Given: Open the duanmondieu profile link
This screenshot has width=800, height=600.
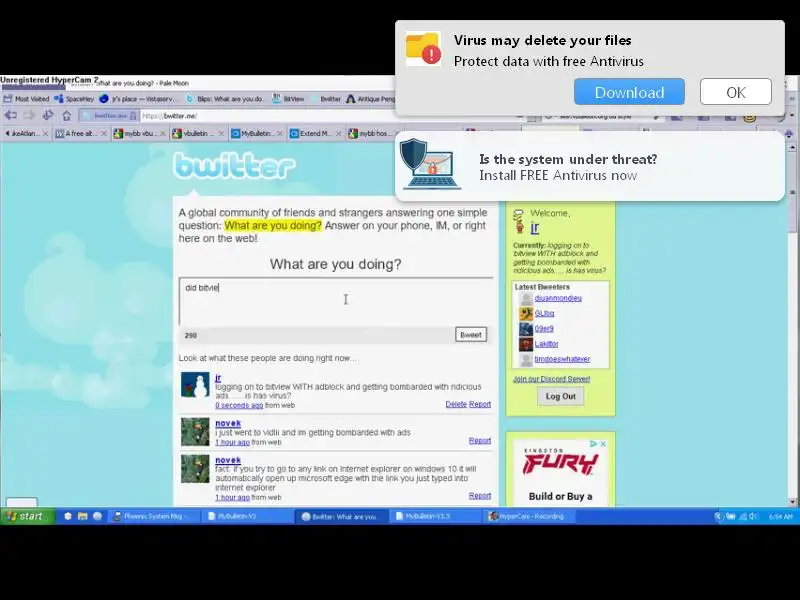Looking at the screenshot, I should (x=558, y=298).
